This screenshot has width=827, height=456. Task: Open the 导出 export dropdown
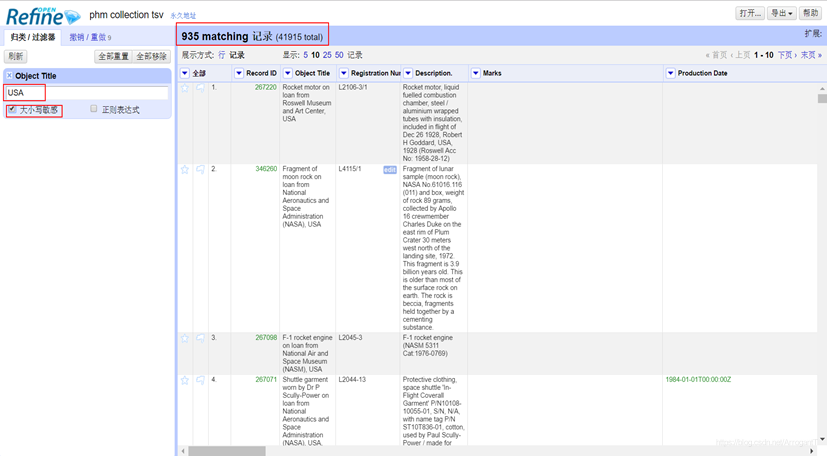coord(782,13)
